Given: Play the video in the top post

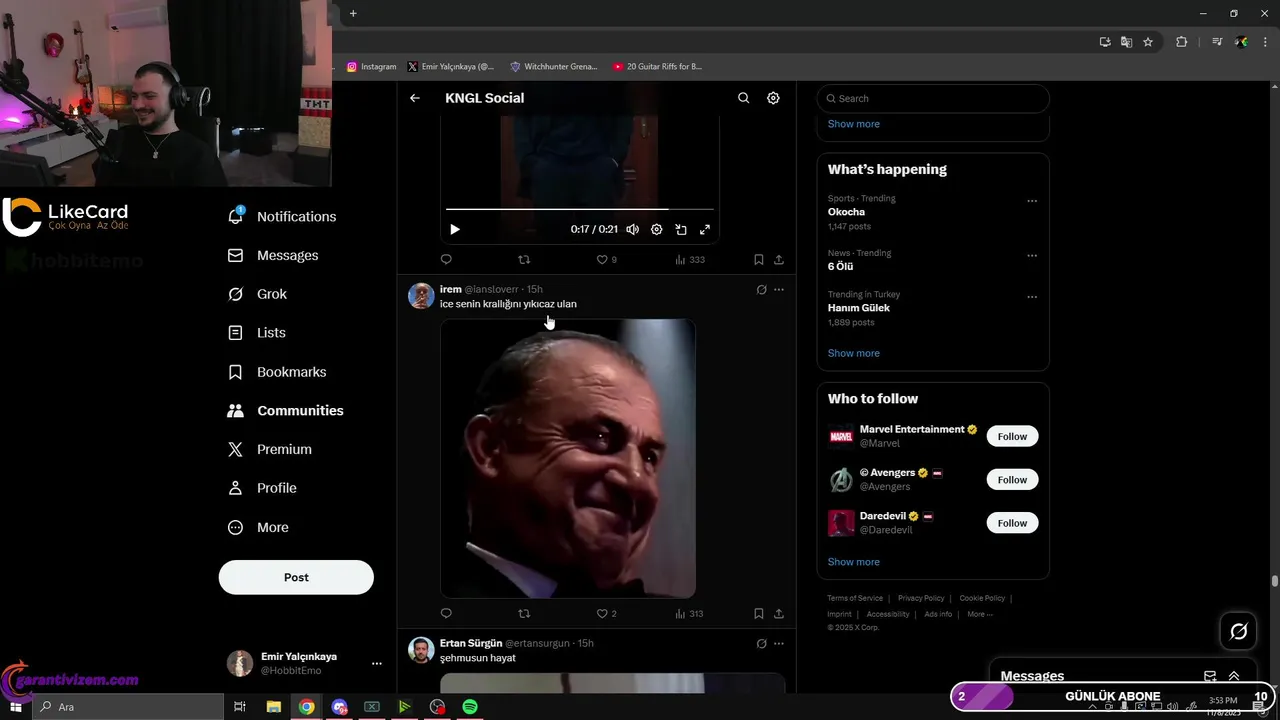Looking at the screenshot, I should pyautogui.click(x=455, y=229).
